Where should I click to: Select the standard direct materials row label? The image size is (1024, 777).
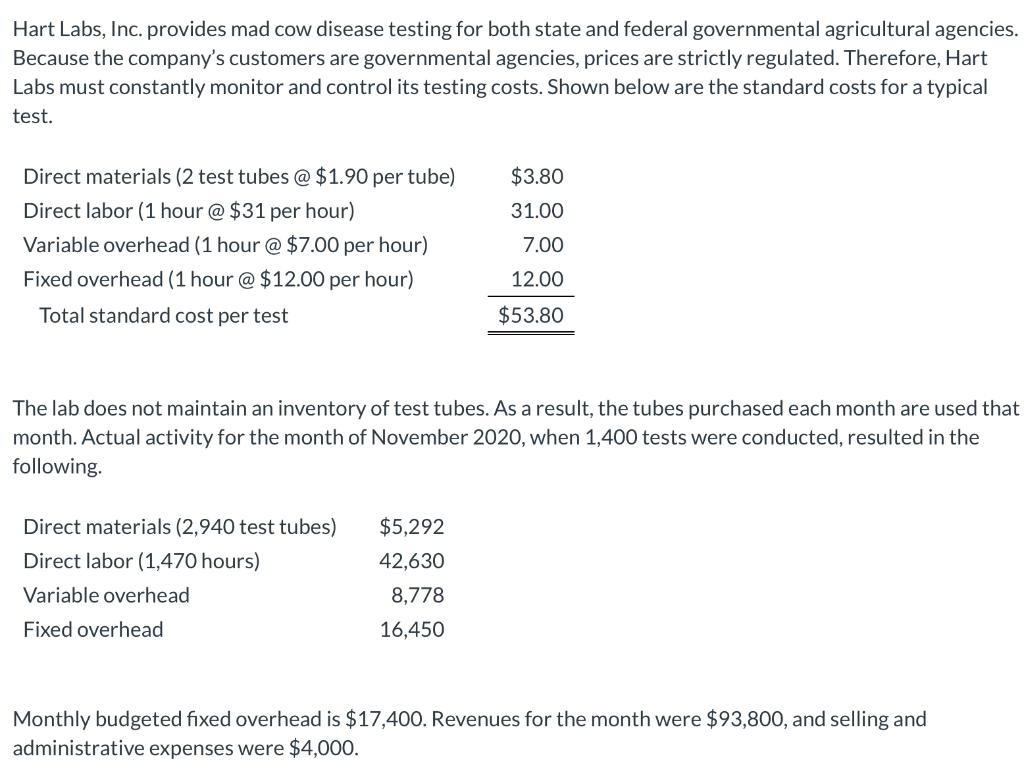tap(238, 177)
